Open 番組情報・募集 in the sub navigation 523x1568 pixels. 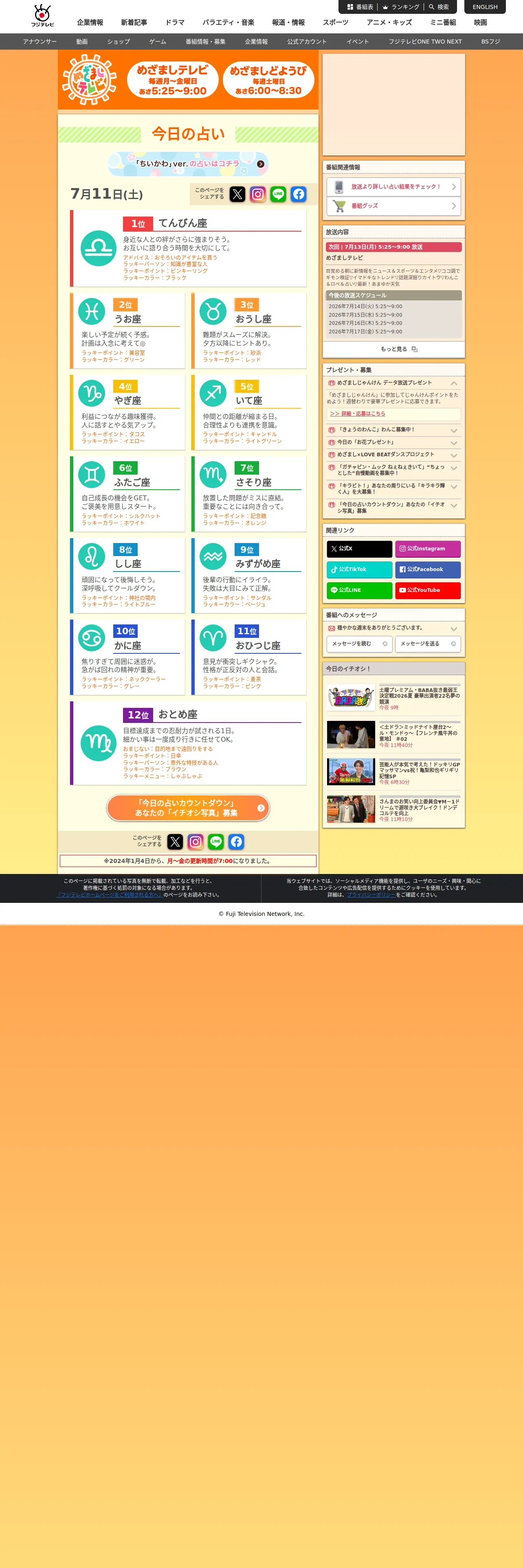206,42
